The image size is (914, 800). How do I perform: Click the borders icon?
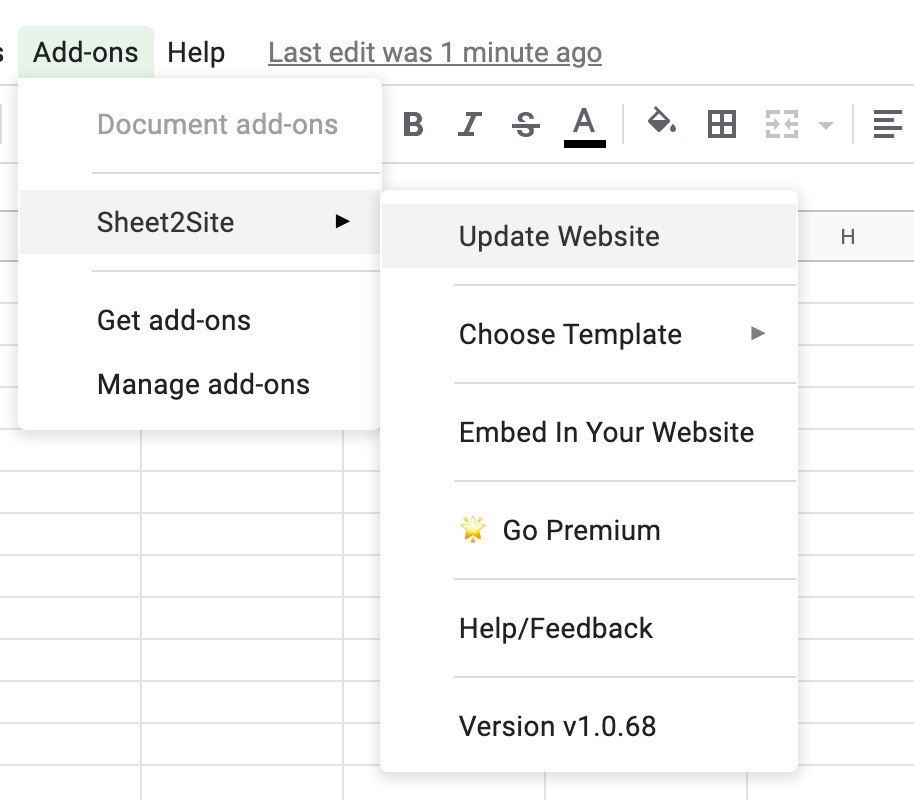721,125
